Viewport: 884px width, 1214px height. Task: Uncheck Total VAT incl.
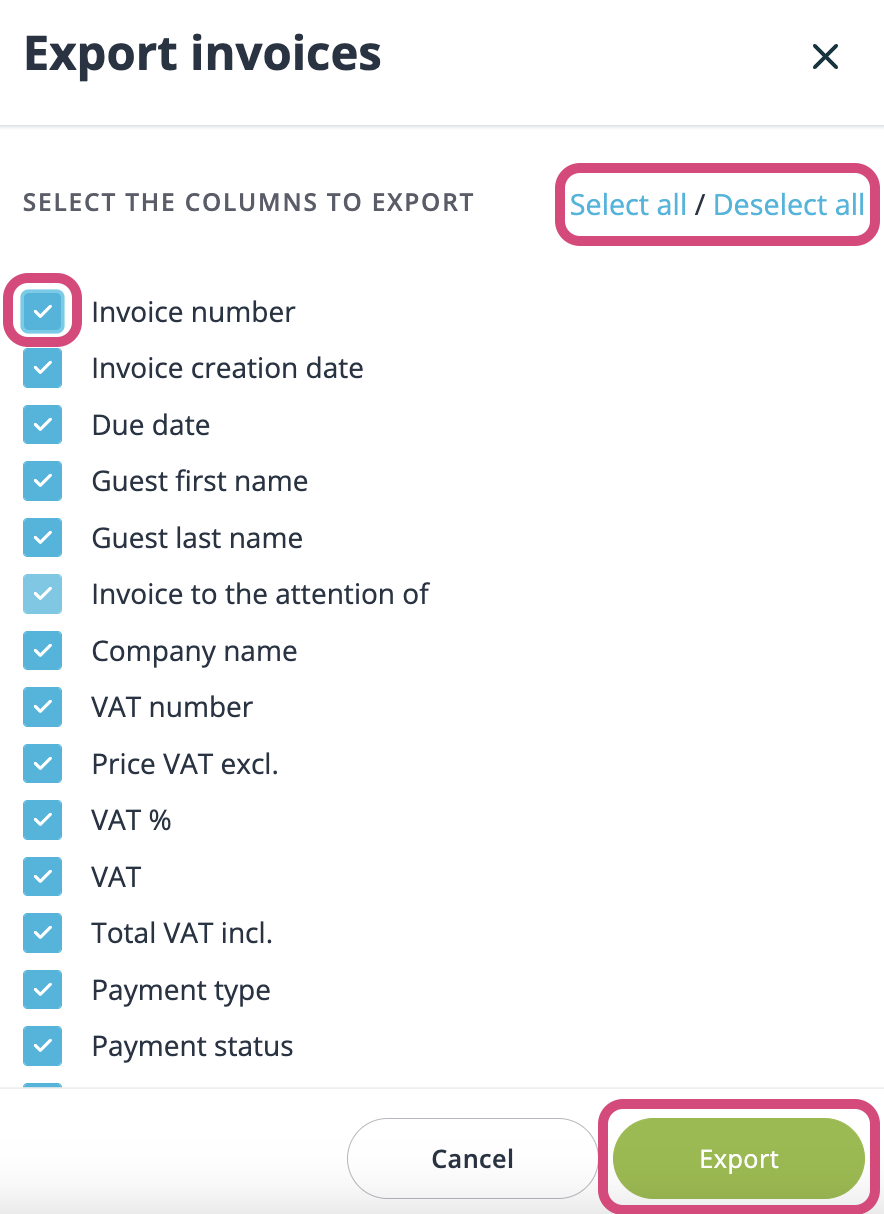click(x=42, y=933)
